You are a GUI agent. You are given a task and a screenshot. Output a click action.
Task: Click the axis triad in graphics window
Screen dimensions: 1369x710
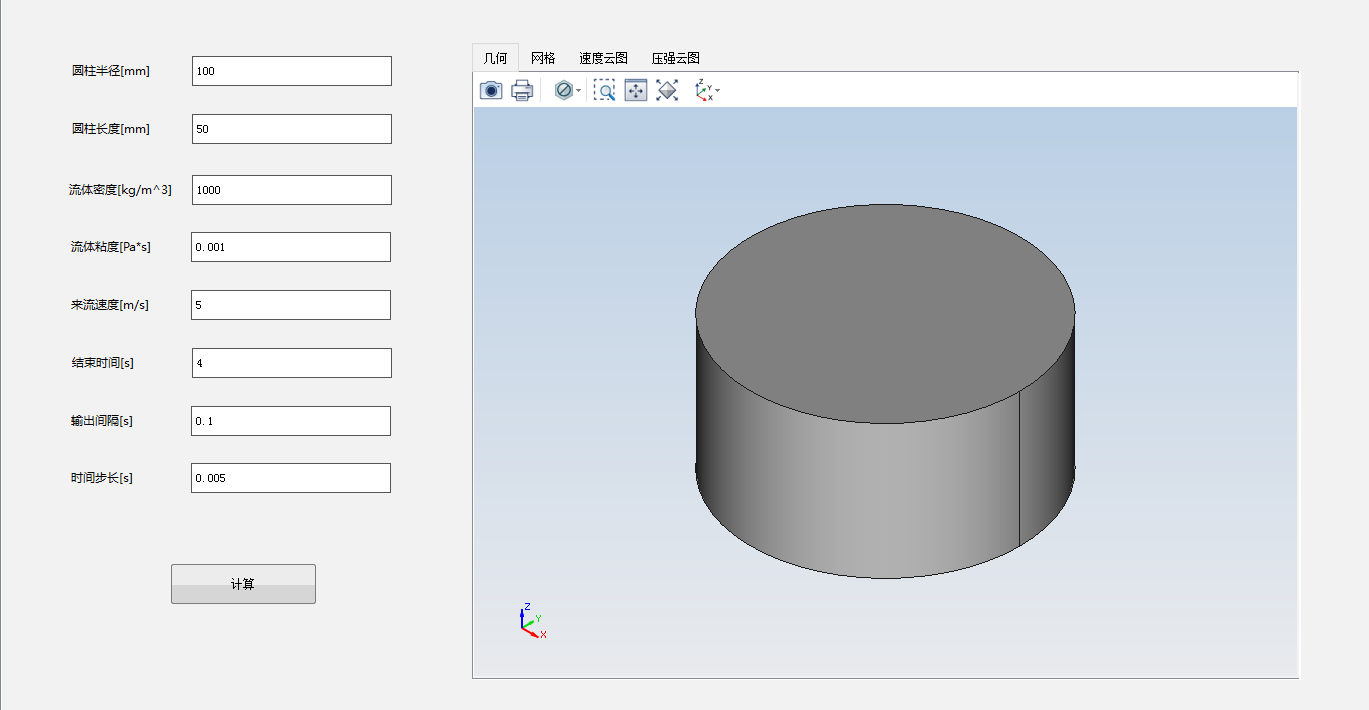click(x=532, y=621)
